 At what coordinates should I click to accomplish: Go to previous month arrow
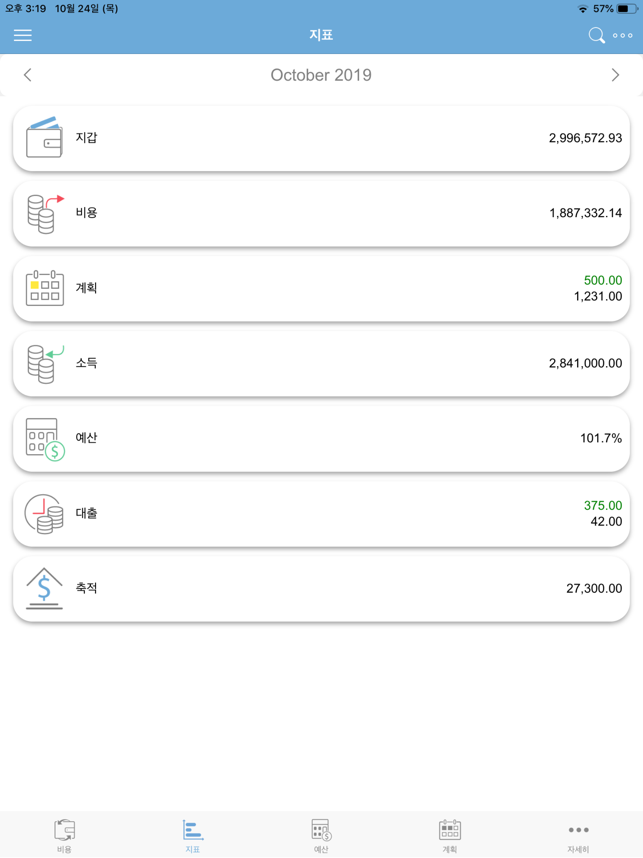coord(28,75)
